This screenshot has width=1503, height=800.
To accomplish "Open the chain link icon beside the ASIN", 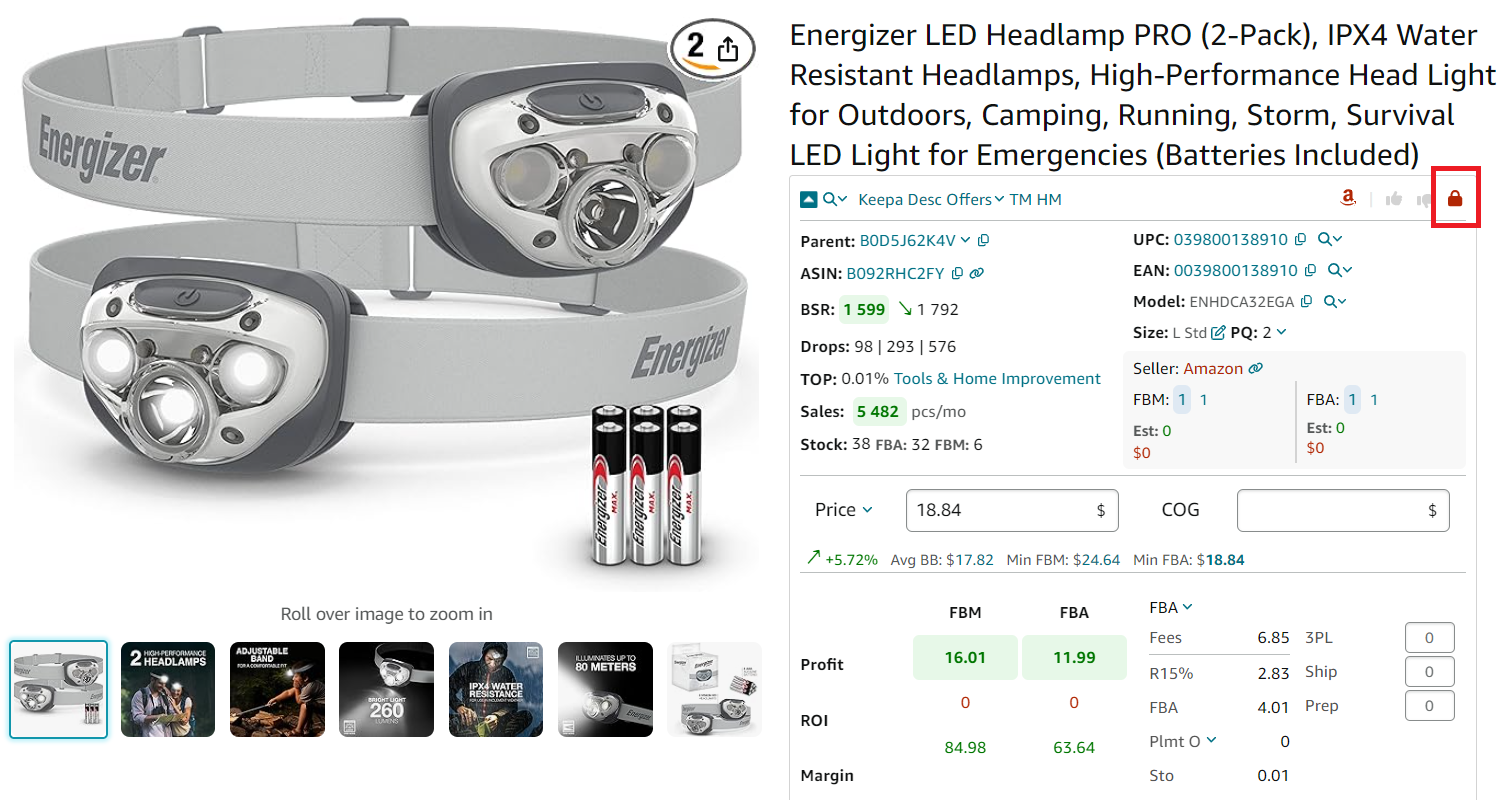I will pos(978,273).
